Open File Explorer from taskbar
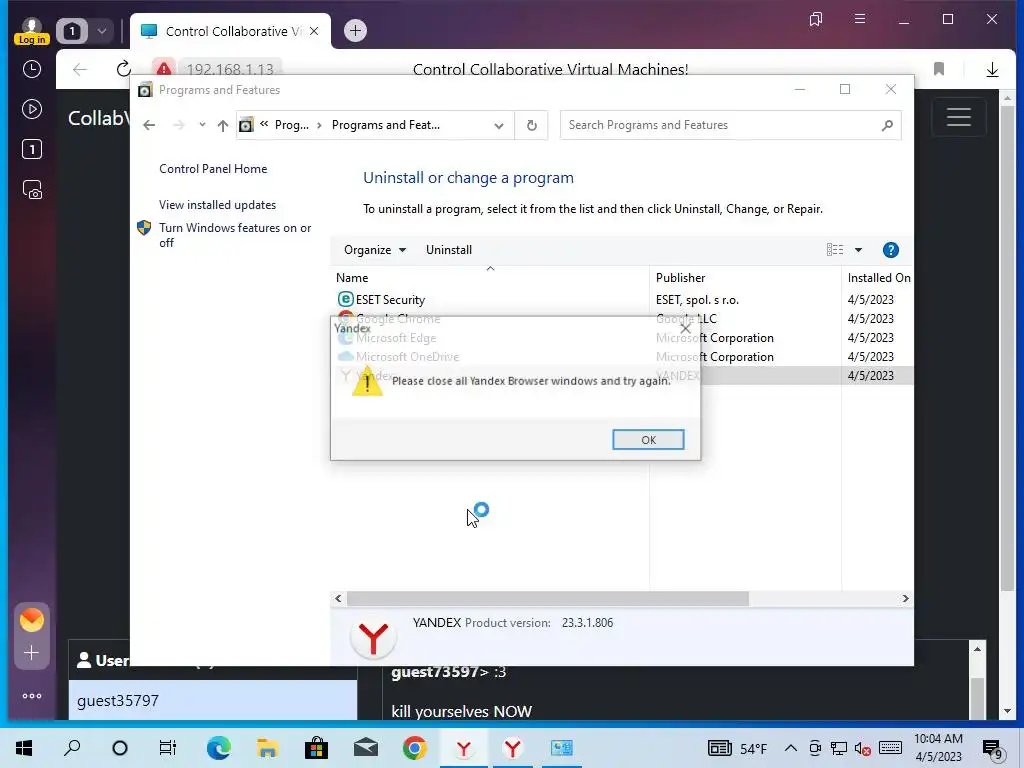 click(268, 748)
